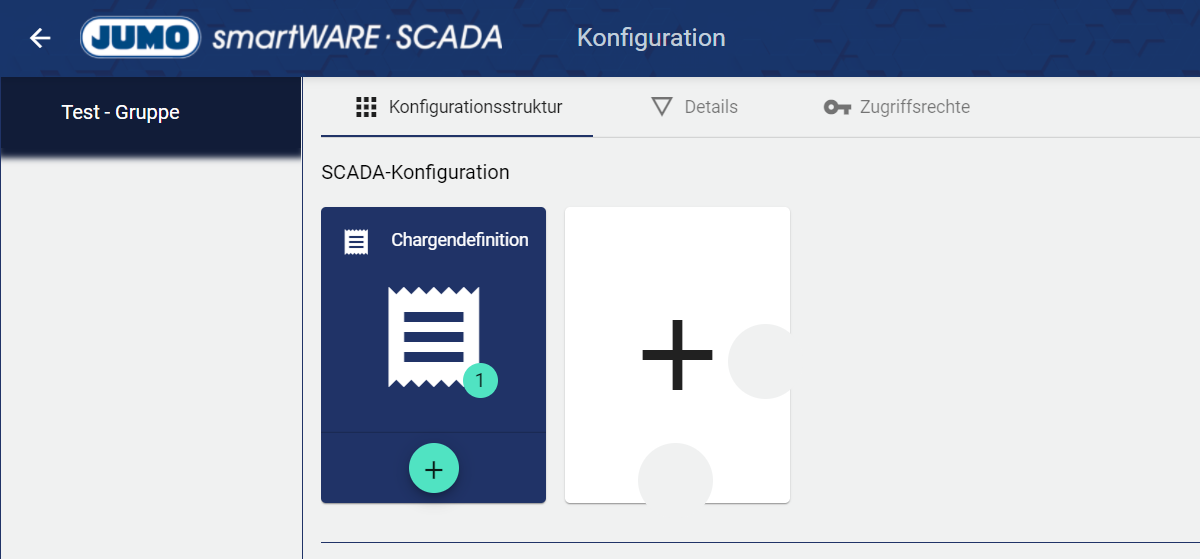The image size is (1200, 559).
Task: Click the smartWARE SCADA product name
Action: [357, 38]
